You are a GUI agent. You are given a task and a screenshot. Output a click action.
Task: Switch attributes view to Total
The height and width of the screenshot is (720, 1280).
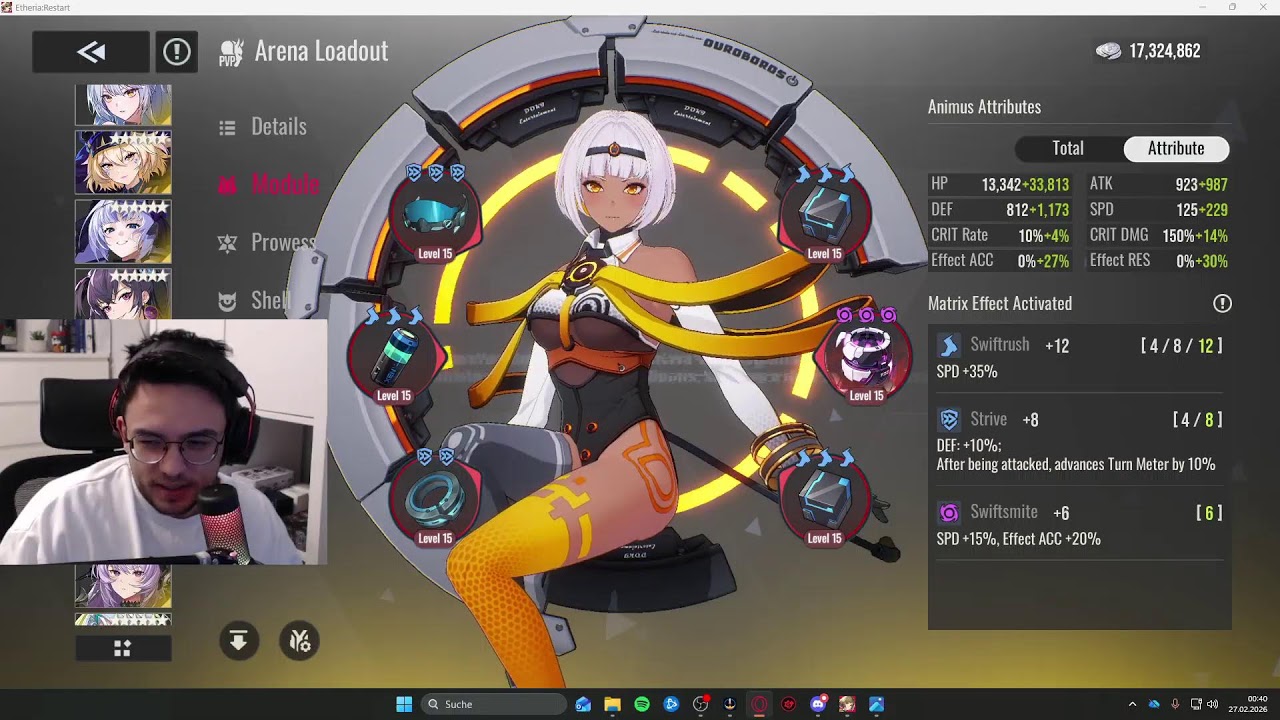[x=1068, y=148]
